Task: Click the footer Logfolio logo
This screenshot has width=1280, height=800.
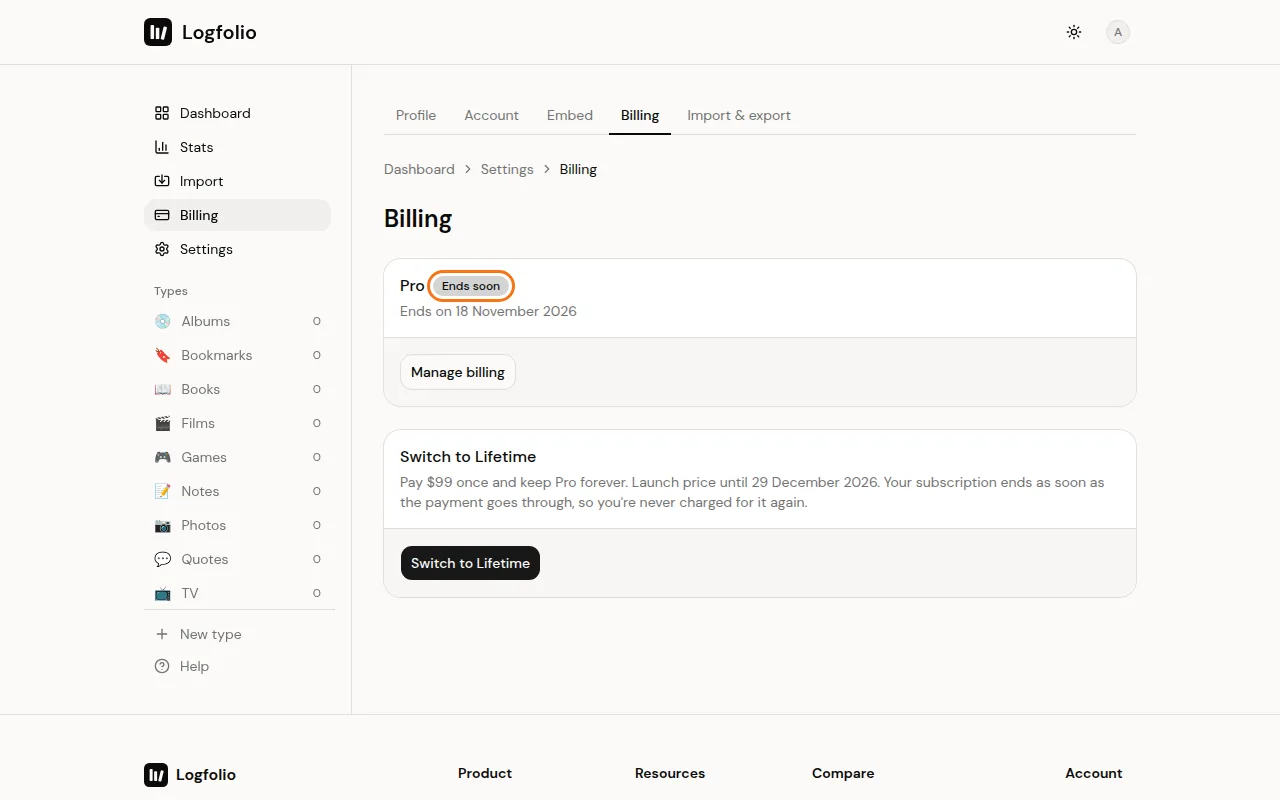Action: [190, 774]
